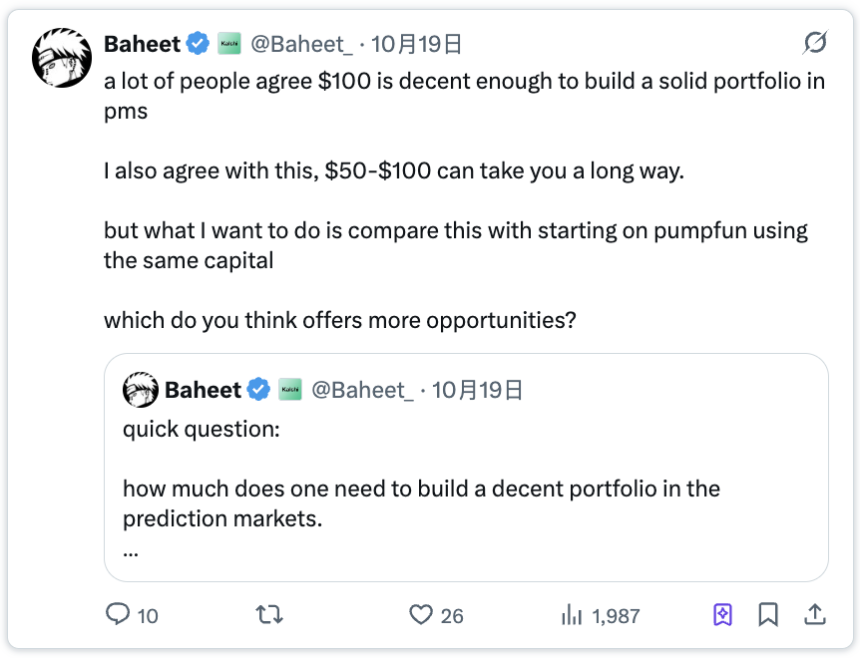Click the blue verified badge next to Baheet

tap(198, 44)
